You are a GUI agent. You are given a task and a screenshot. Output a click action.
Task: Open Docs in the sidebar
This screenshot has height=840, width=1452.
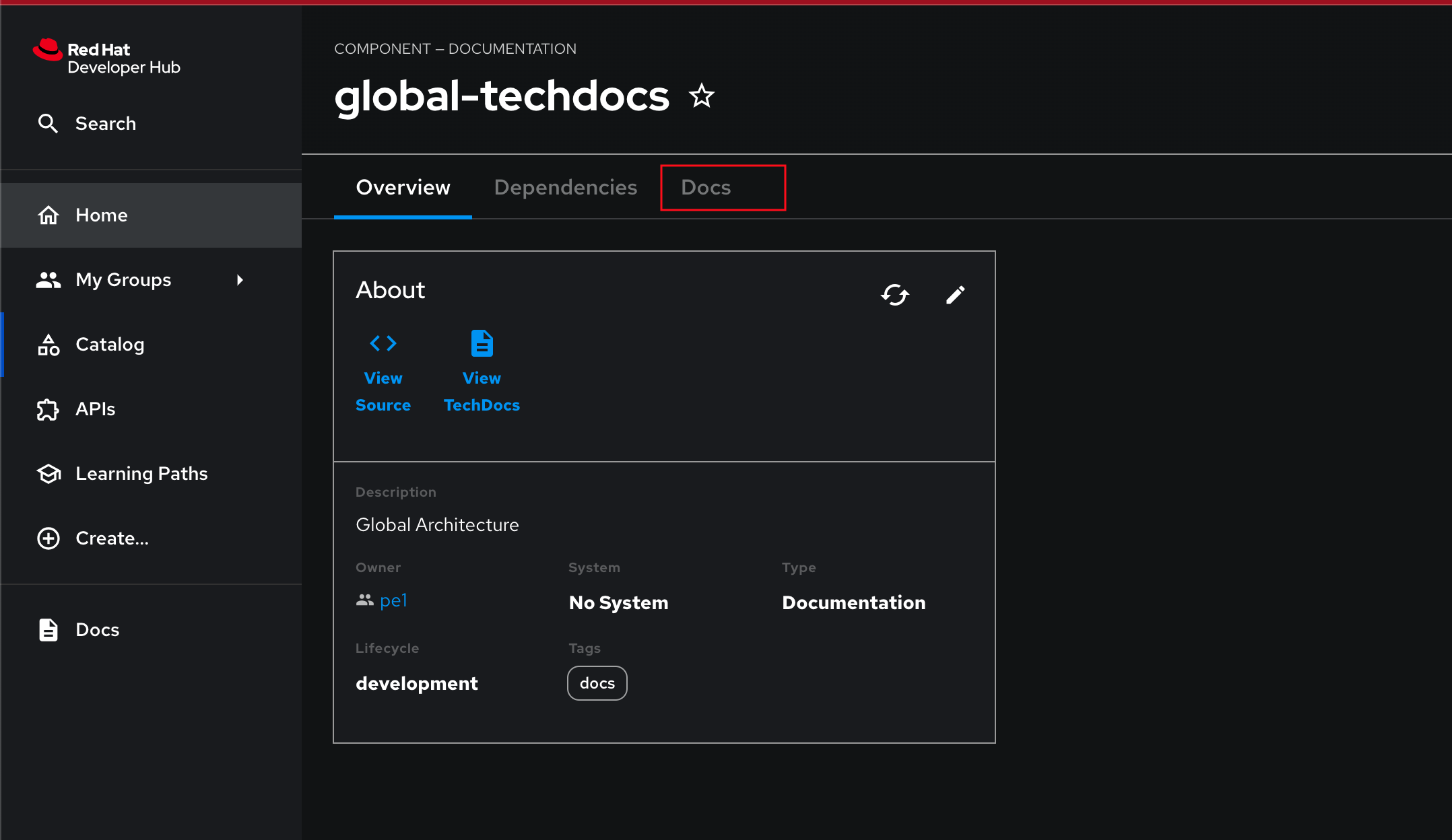[151, 630]
